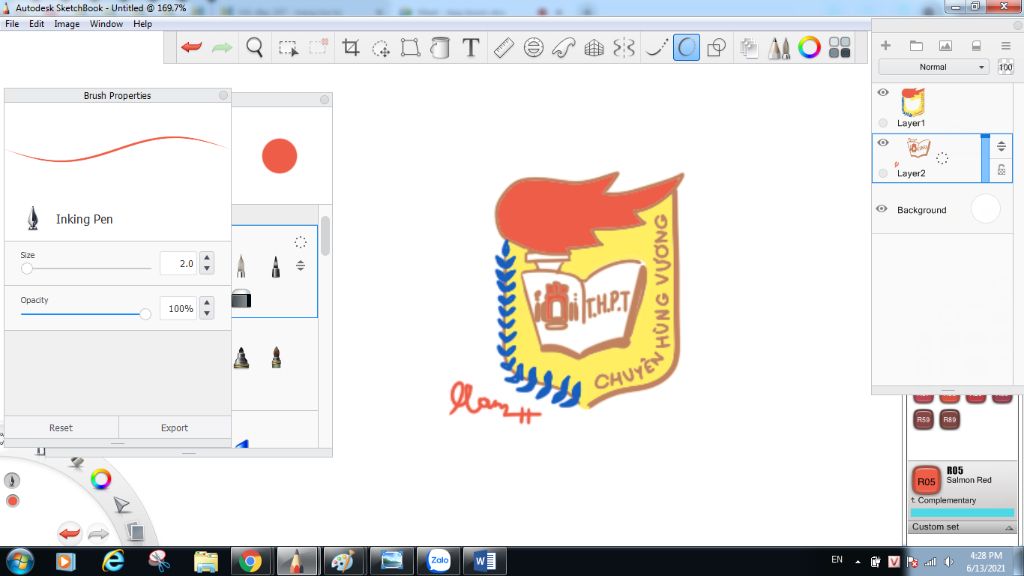Increase Opacity with up arrow

click(207, 303)
